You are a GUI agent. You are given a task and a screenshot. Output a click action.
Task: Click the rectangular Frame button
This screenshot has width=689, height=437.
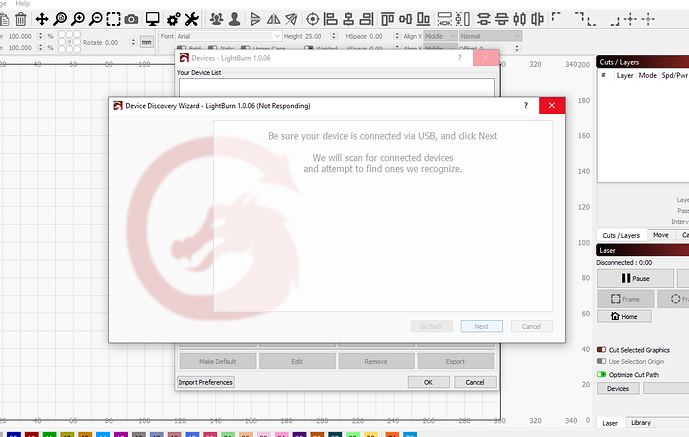click(x=626, y=299)
